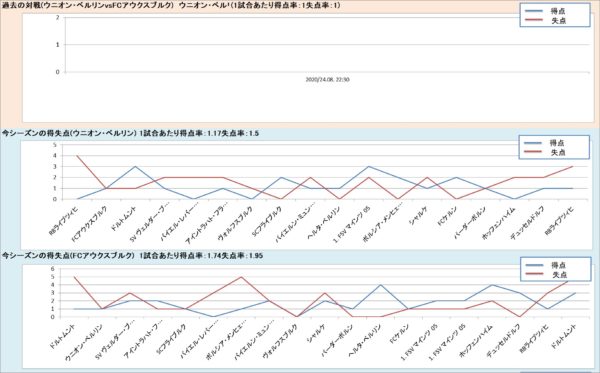The image size is (600, 373).
Task: Click the FCケルン axis label in the ウニオン・ベルリン chart
Action: pyautogui.click(x=447, y=217)
